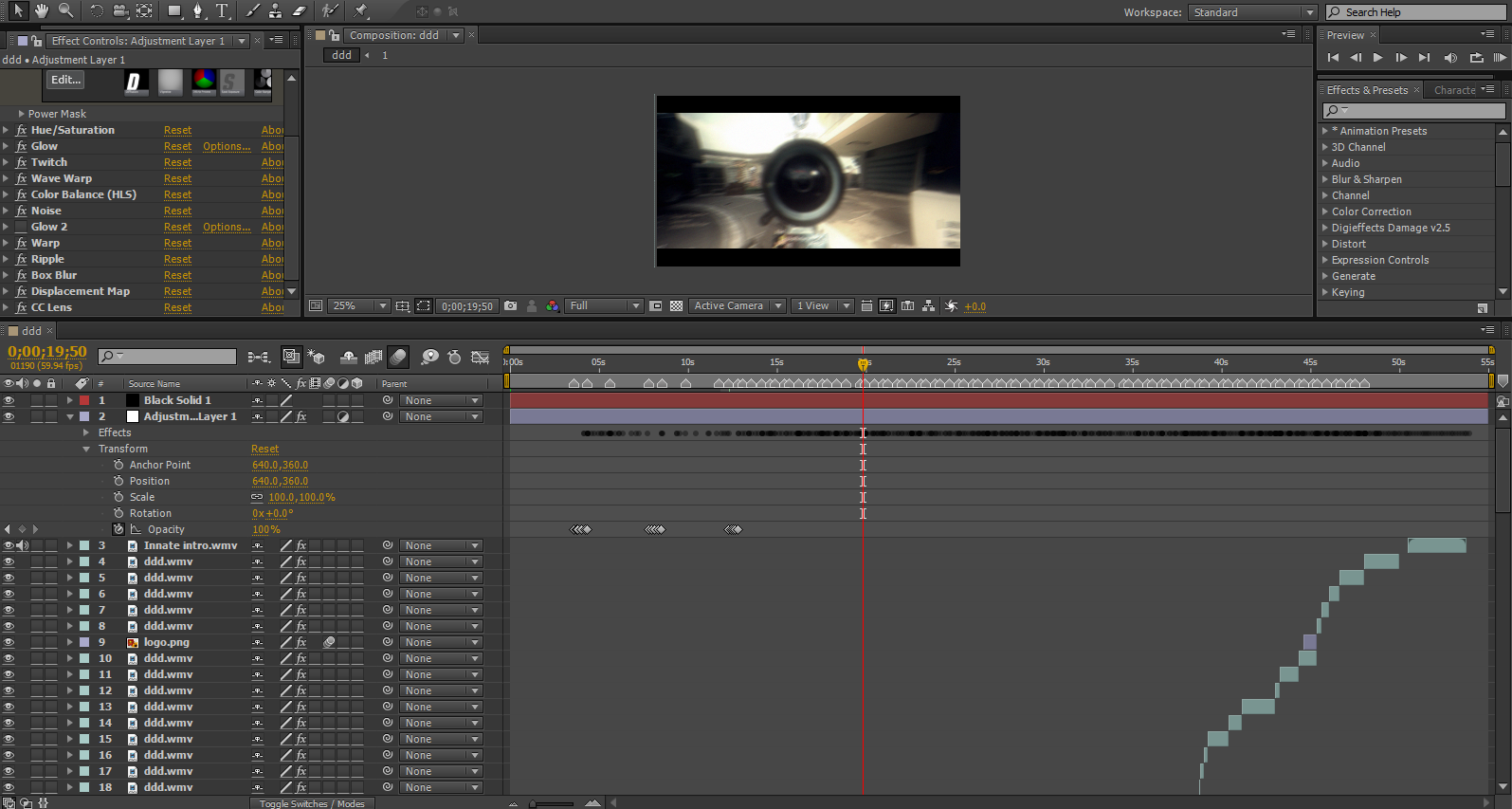Open the Full resolution dropdown

[605, 306]
